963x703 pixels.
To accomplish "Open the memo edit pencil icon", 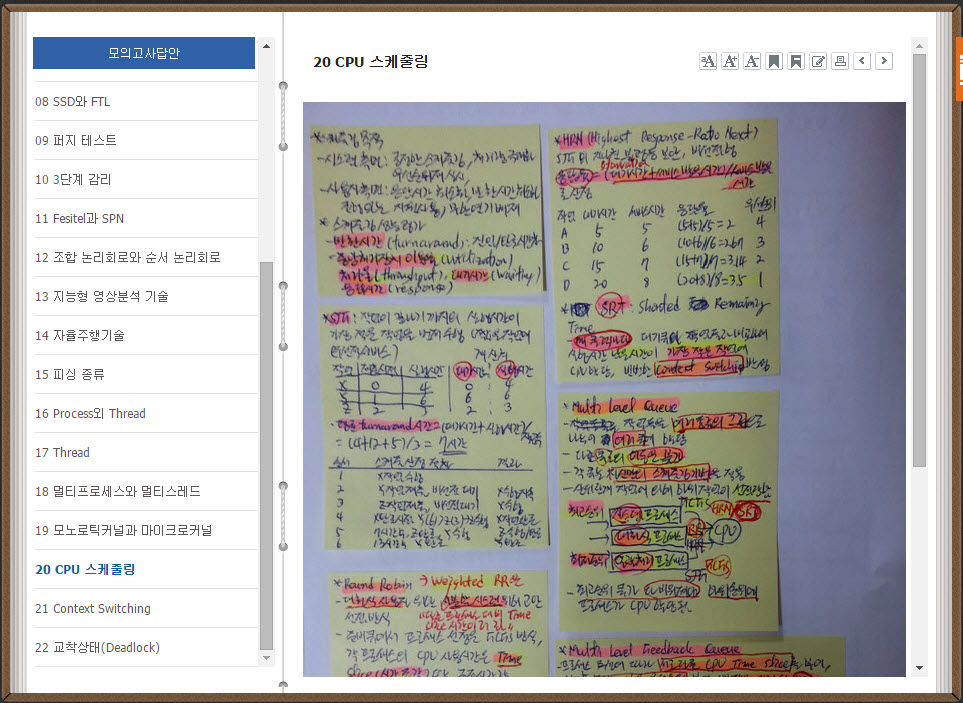I will coord(818,61).
